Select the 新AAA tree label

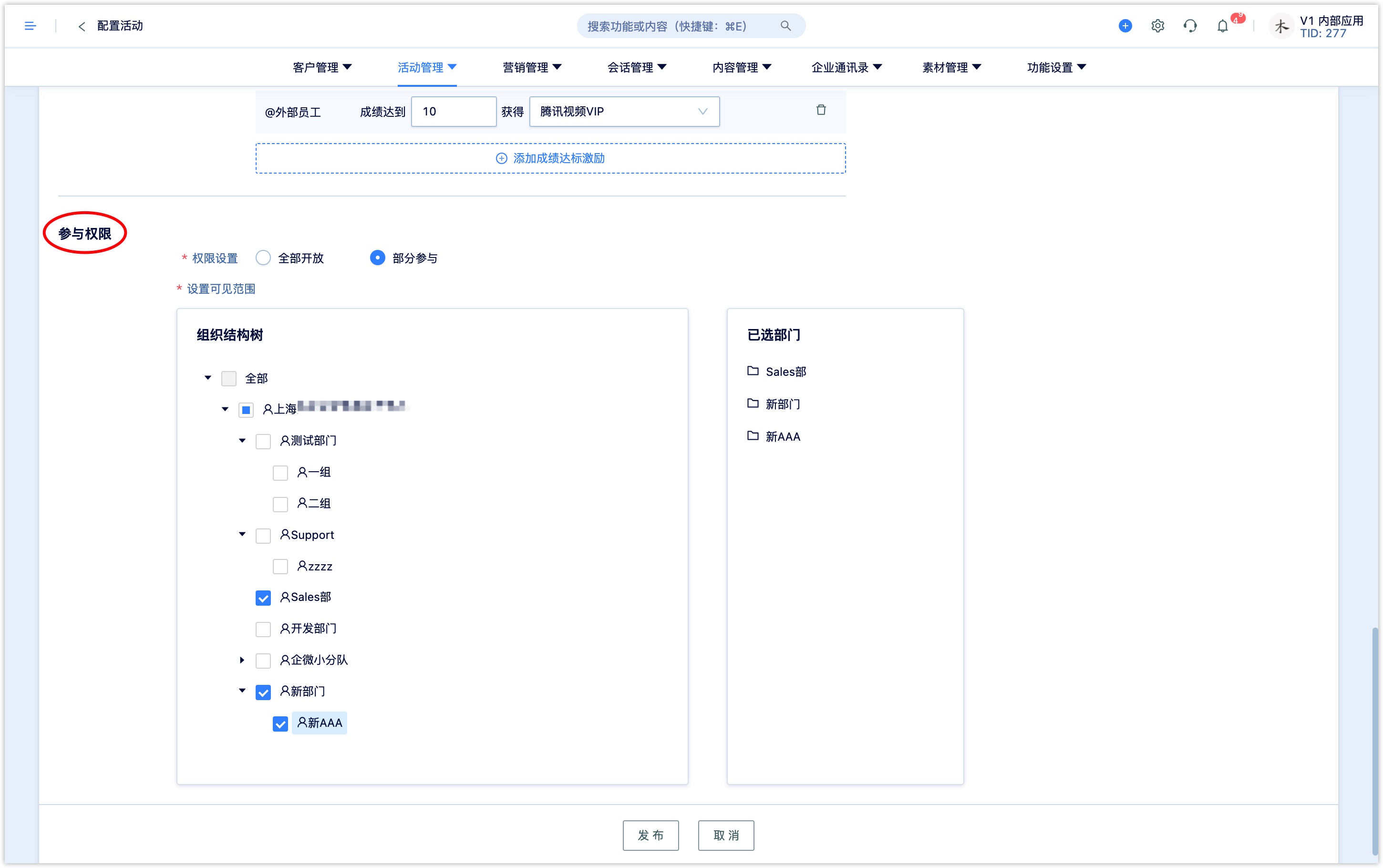point(320,723)
